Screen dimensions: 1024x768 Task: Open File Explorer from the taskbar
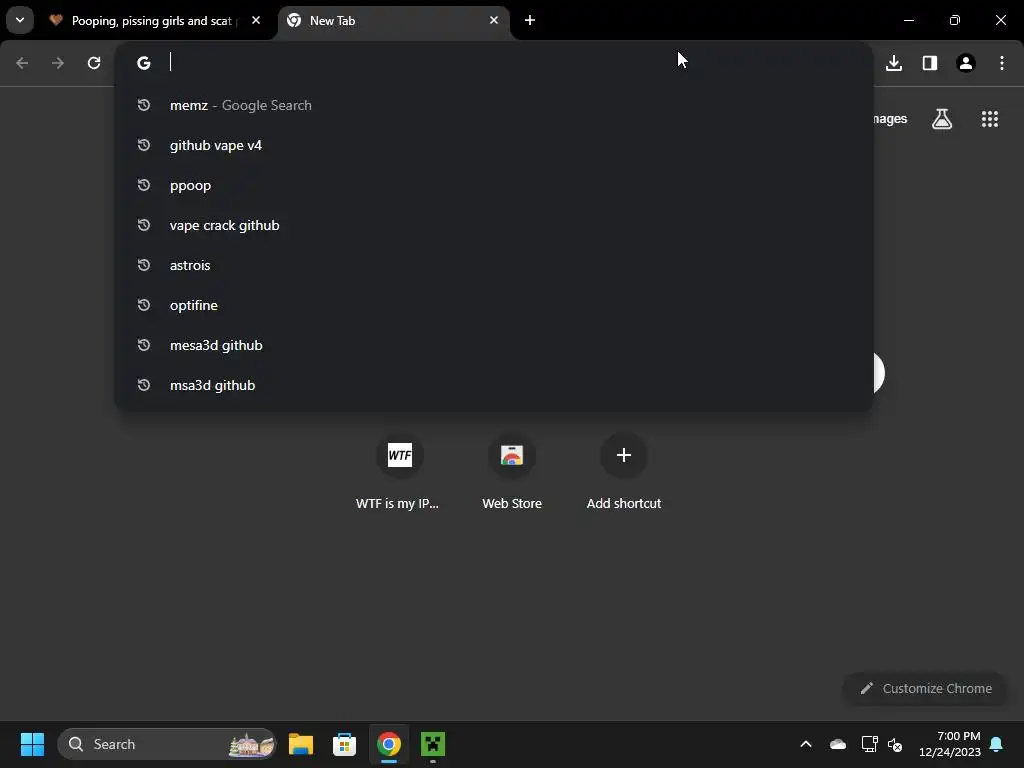(301, 744)
